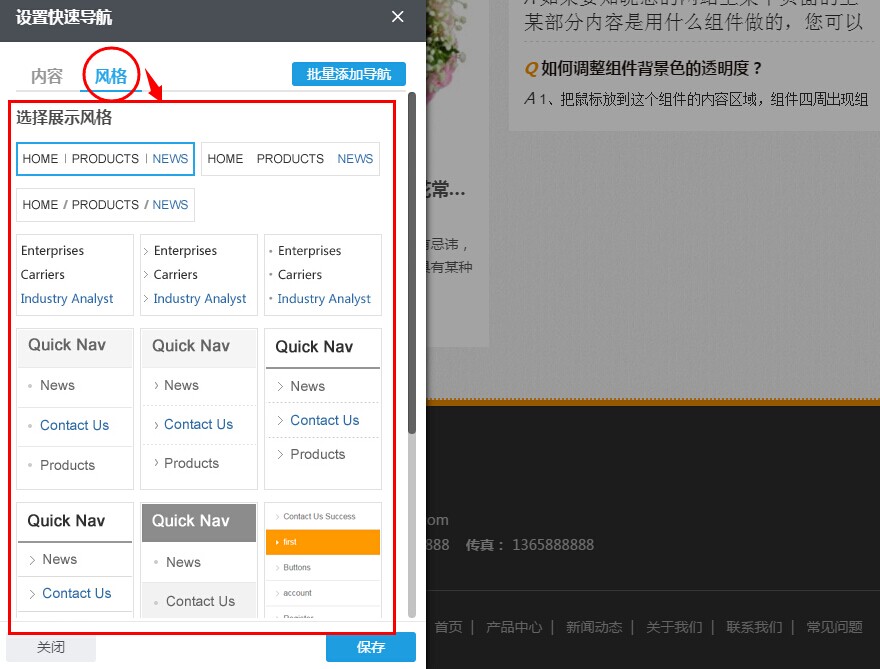Switch to the 内容 (Content) tab
Image resolution: width=880 pixels, height=669 pixels.
click(x=46, y=74)
